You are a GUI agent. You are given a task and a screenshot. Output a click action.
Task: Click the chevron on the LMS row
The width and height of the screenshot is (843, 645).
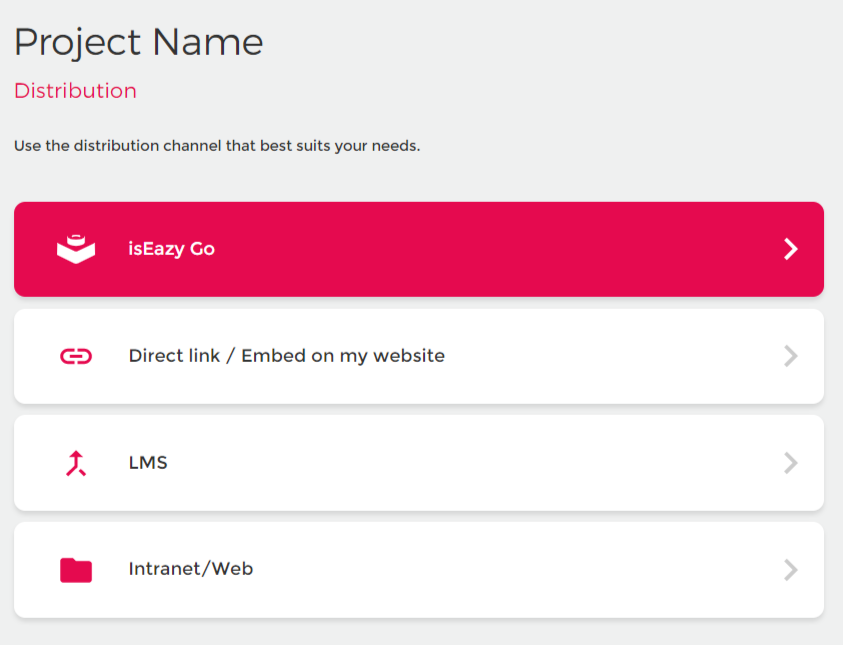(791, 463)
